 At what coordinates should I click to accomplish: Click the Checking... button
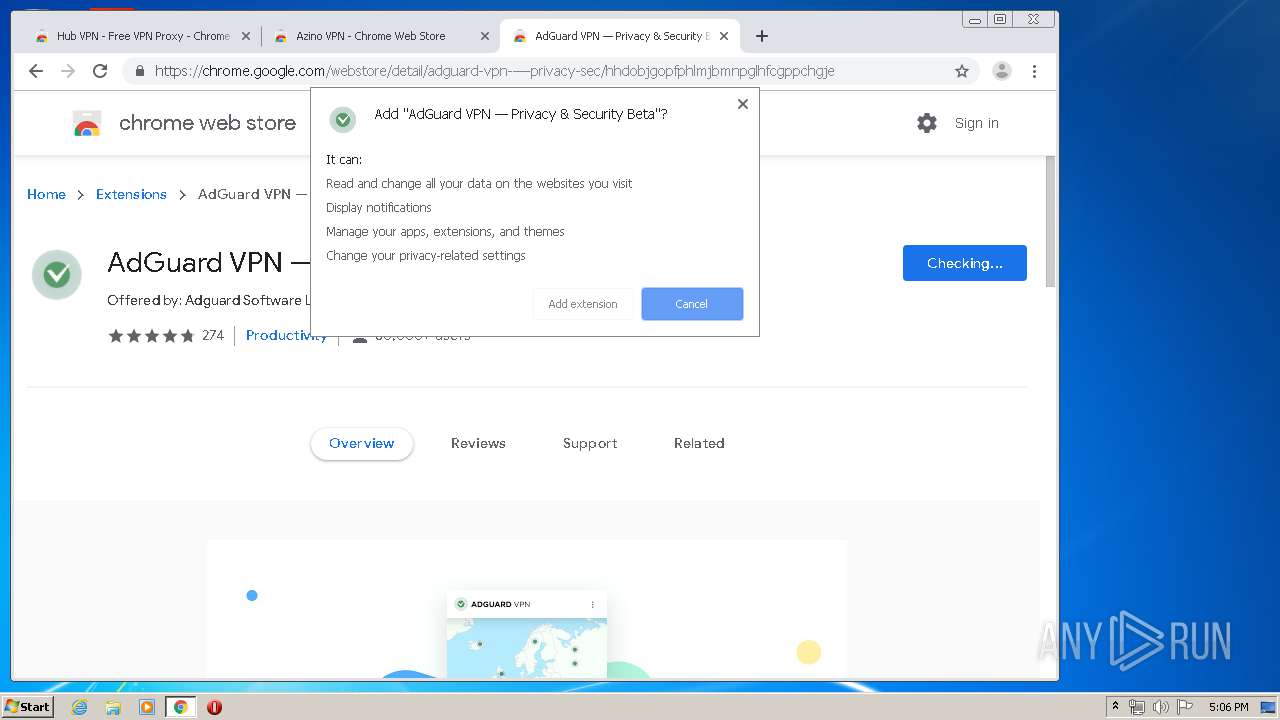[965, 263]
